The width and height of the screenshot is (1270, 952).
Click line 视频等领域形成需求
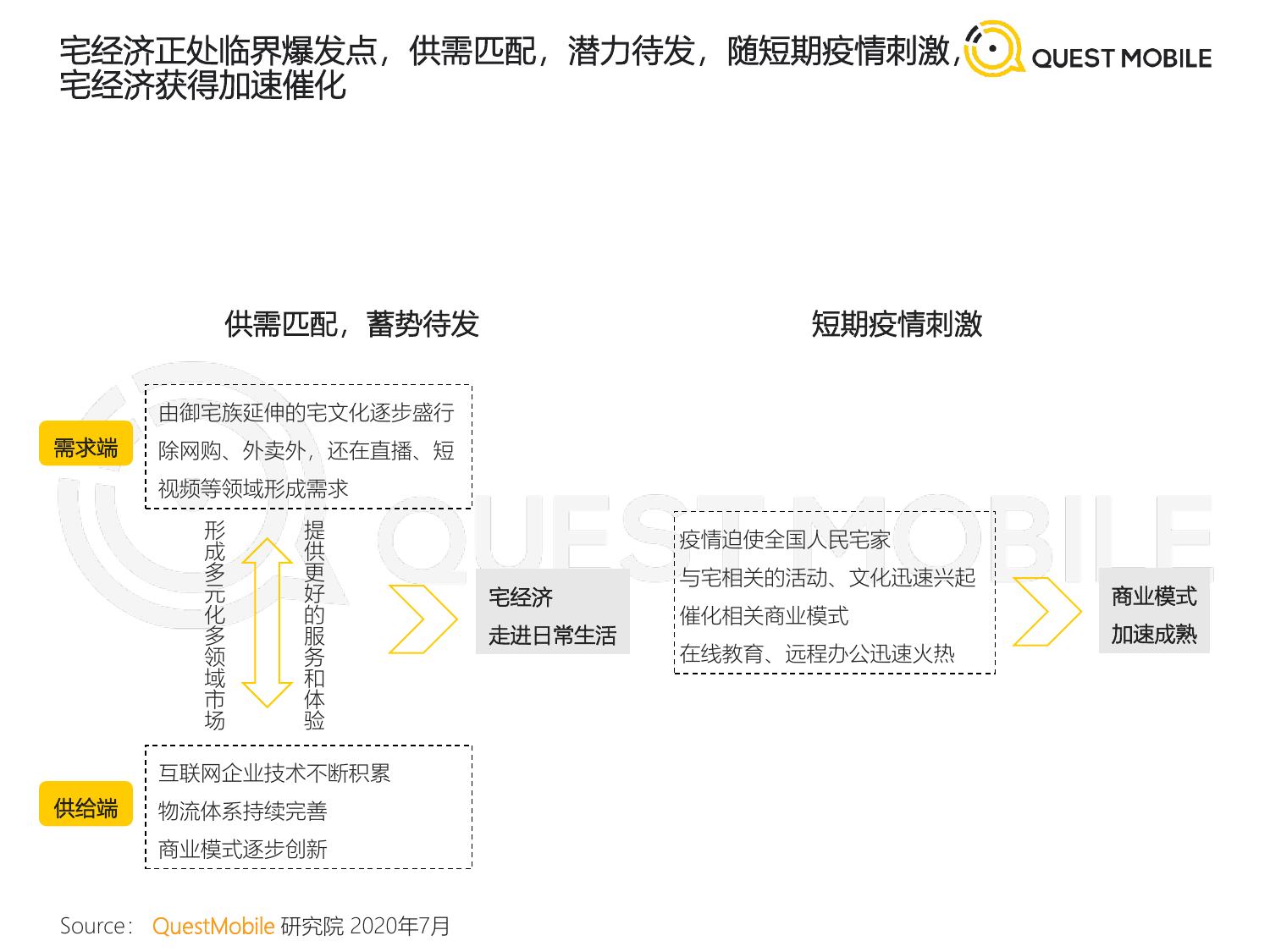click(x=253, y=488)
